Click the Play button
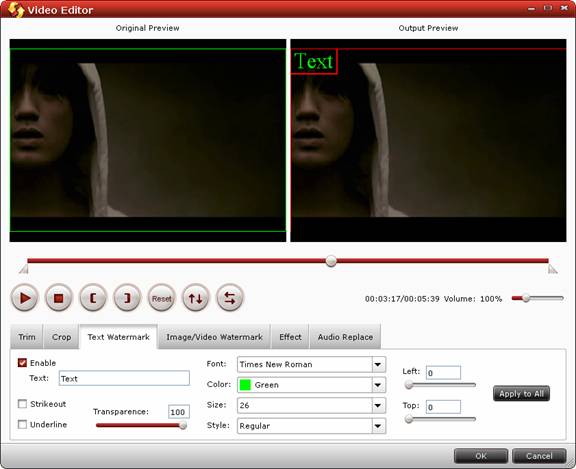Screen dimensions: 576x469 [x=25, y=298]
